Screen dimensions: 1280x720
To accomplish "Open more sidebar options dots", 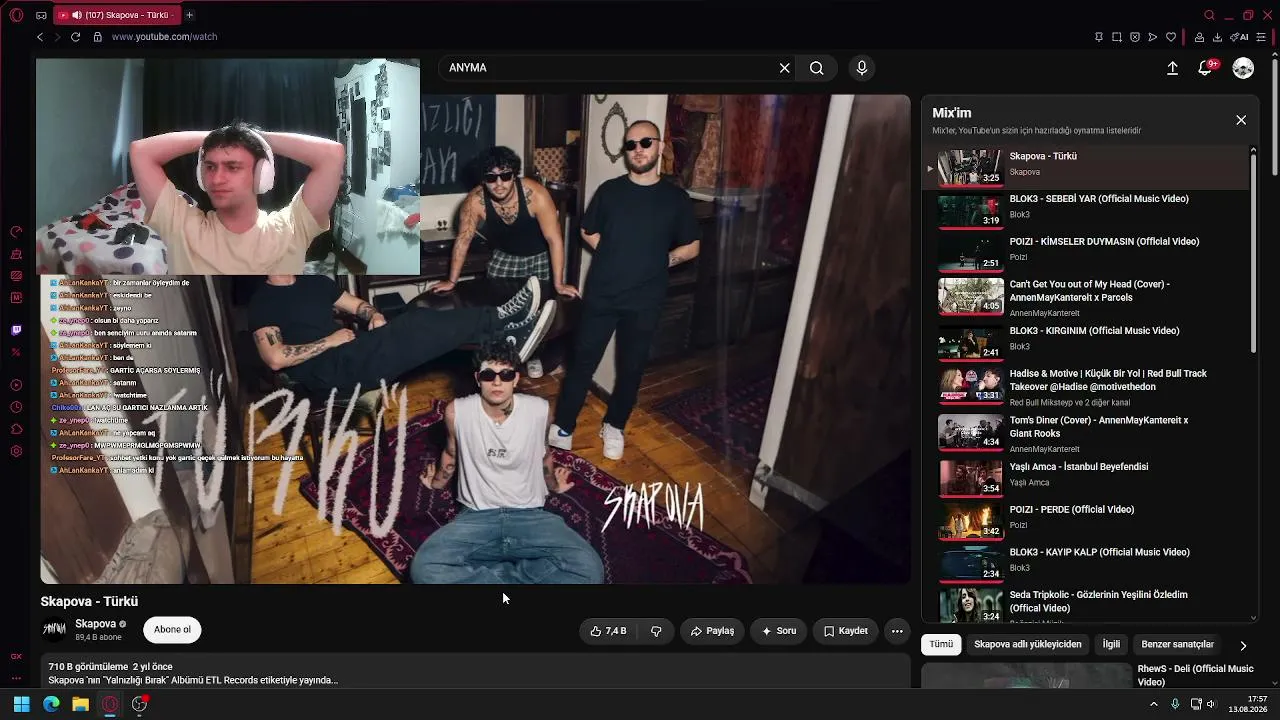I will point(16,678).
